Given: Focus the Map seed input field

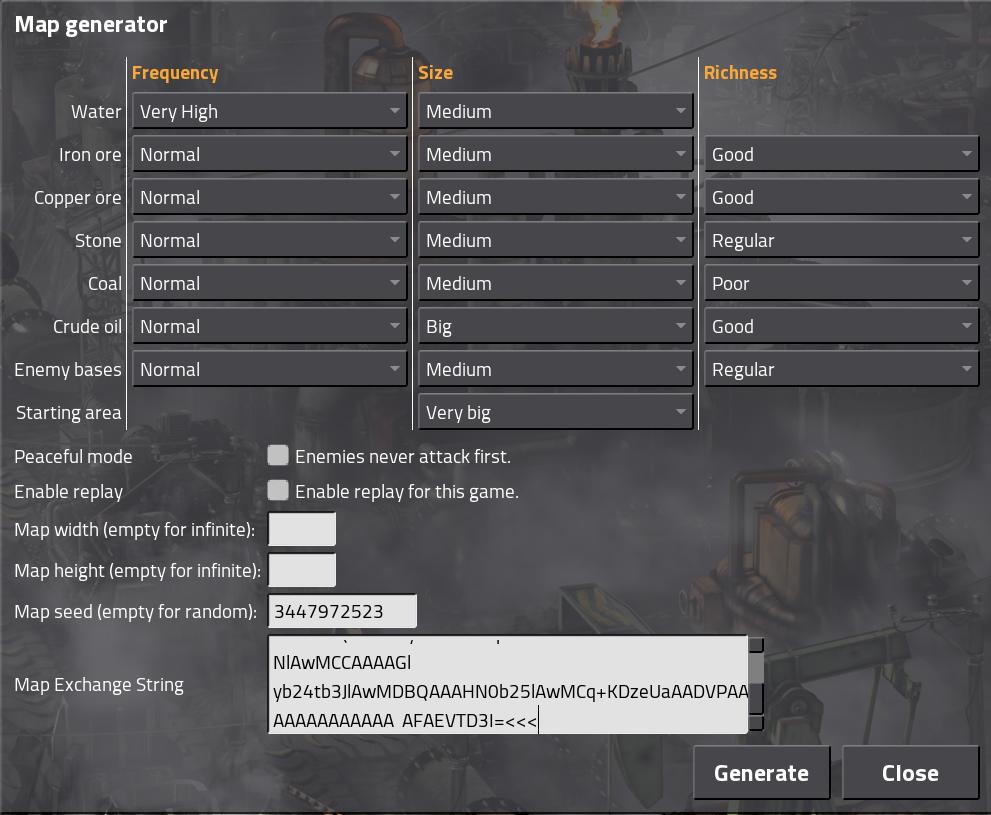Looking at the screenshot, I should [x=343, y=611].
